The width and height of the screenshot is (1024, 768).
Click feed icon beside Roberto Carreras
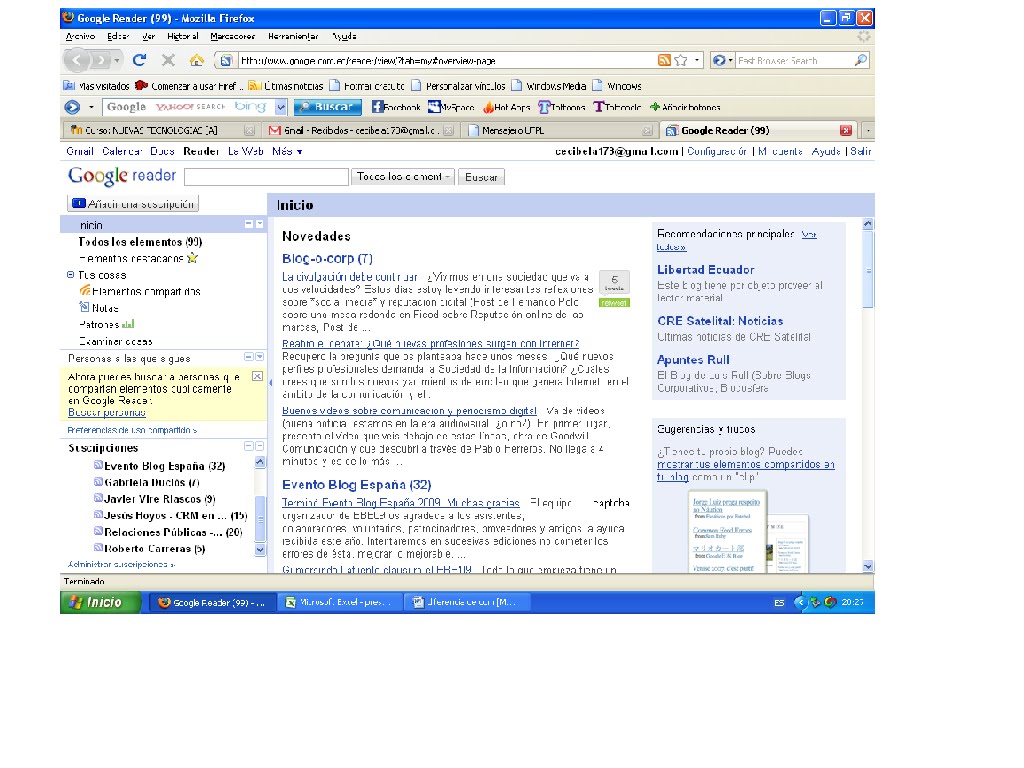[x=98, y=548]
